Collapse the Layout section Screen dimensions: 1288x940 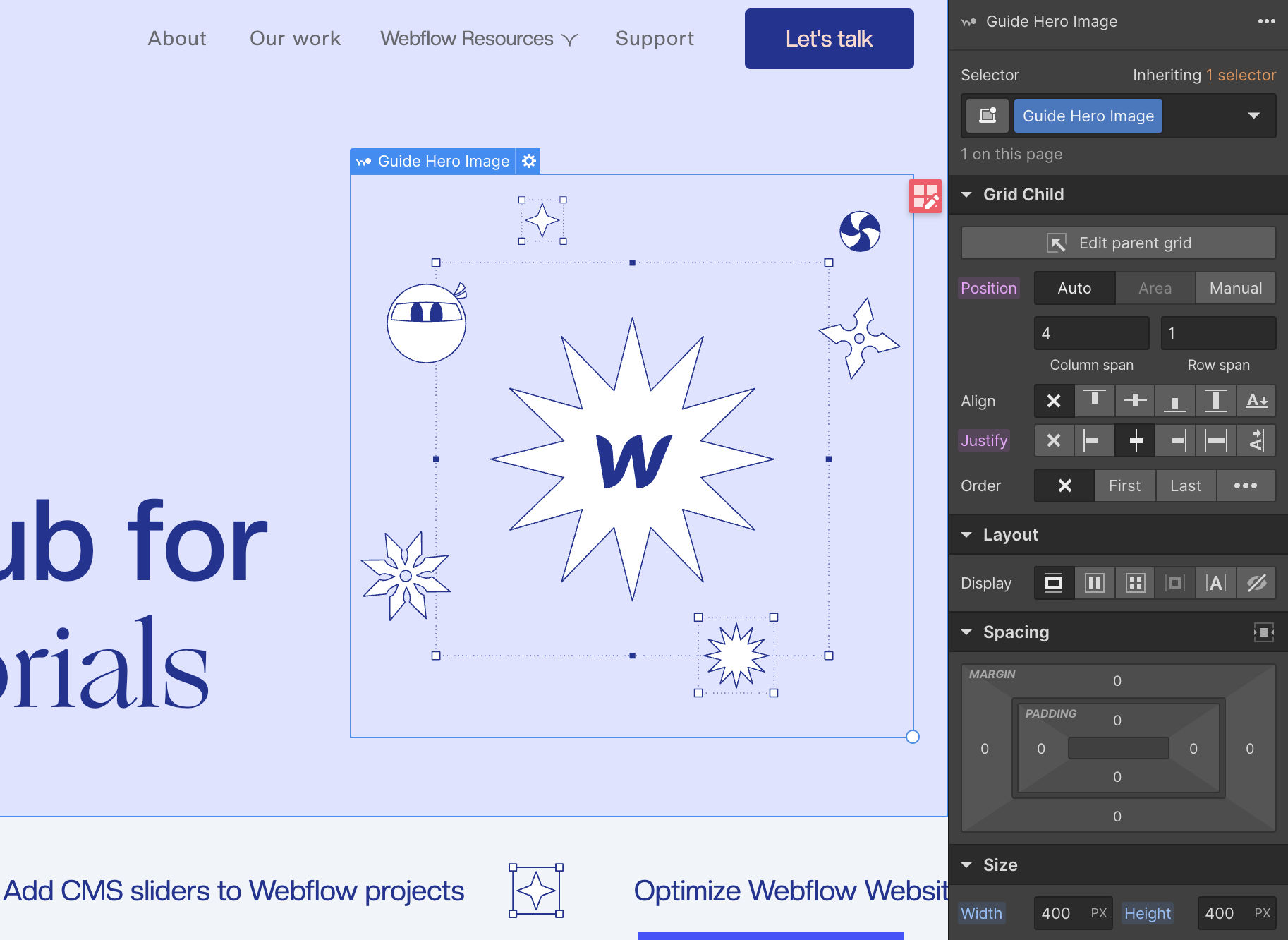tap(967, 535)
